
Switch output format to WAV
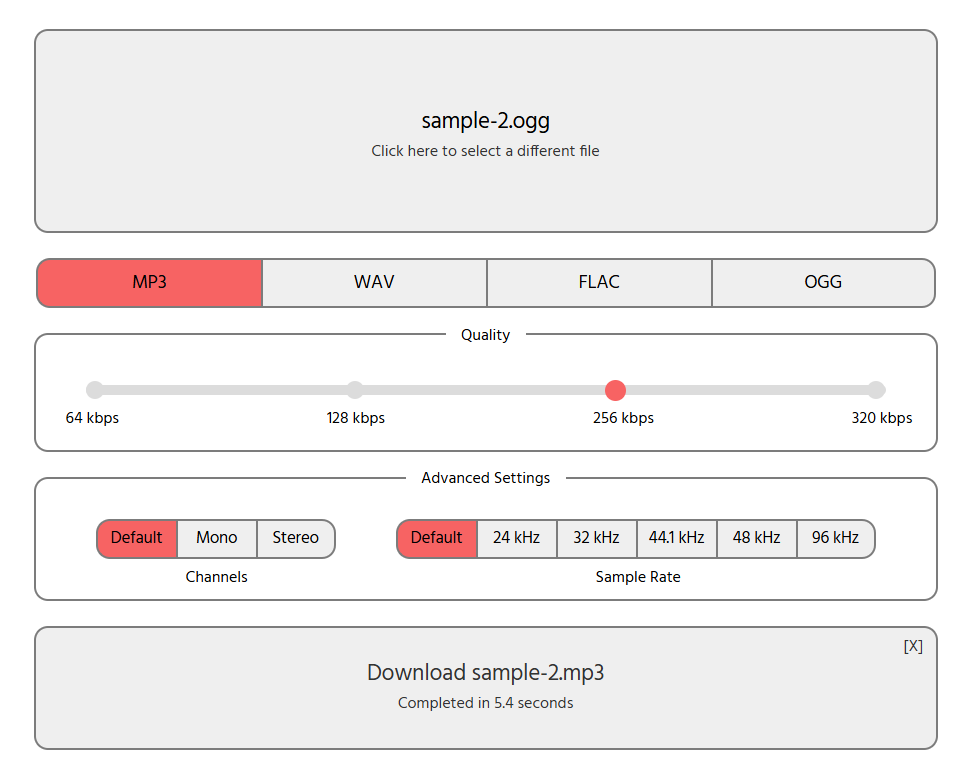(374, 282)
